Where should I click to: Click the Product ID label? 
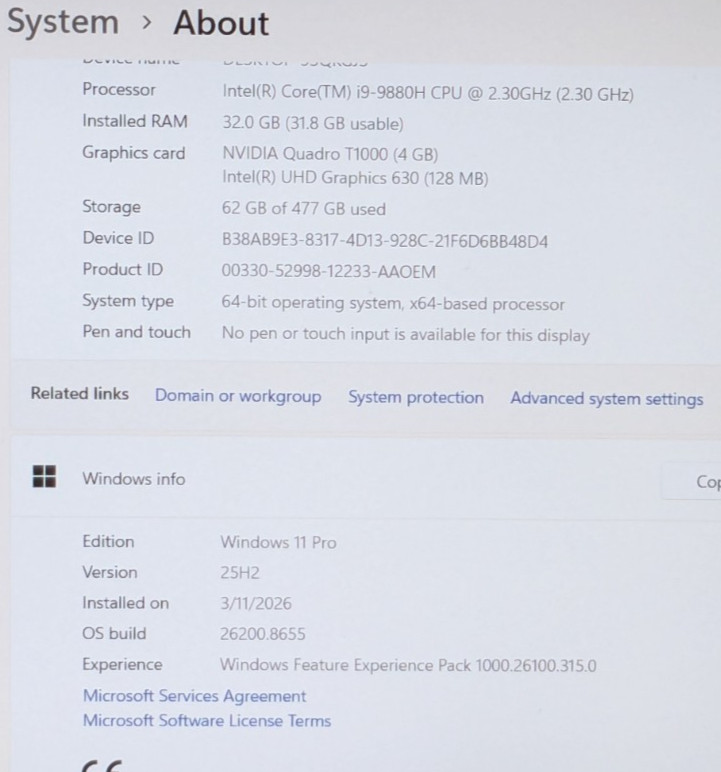click(x=123, y=269)
